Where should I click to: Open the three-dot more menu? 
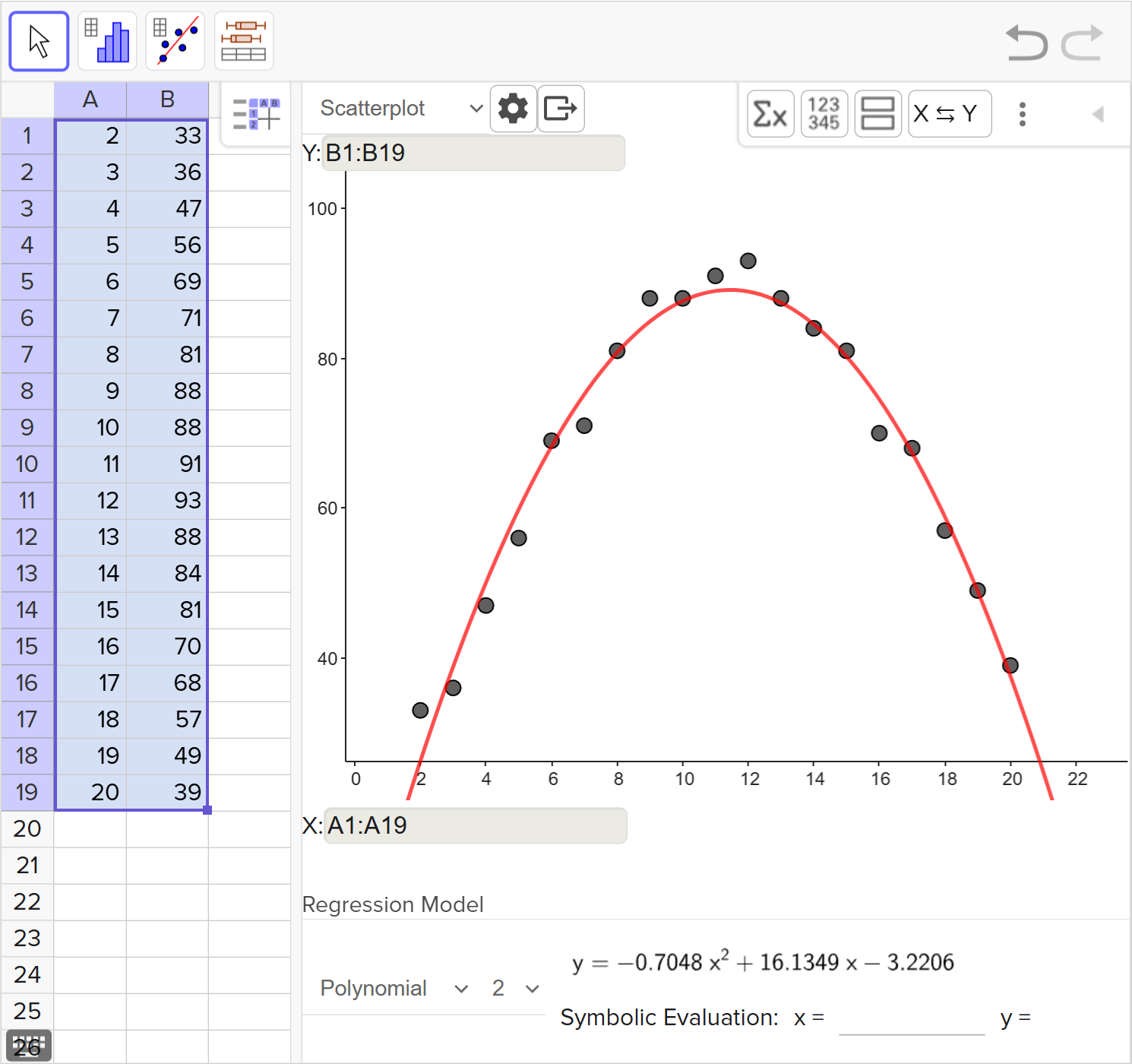(x=1023, y=114)
